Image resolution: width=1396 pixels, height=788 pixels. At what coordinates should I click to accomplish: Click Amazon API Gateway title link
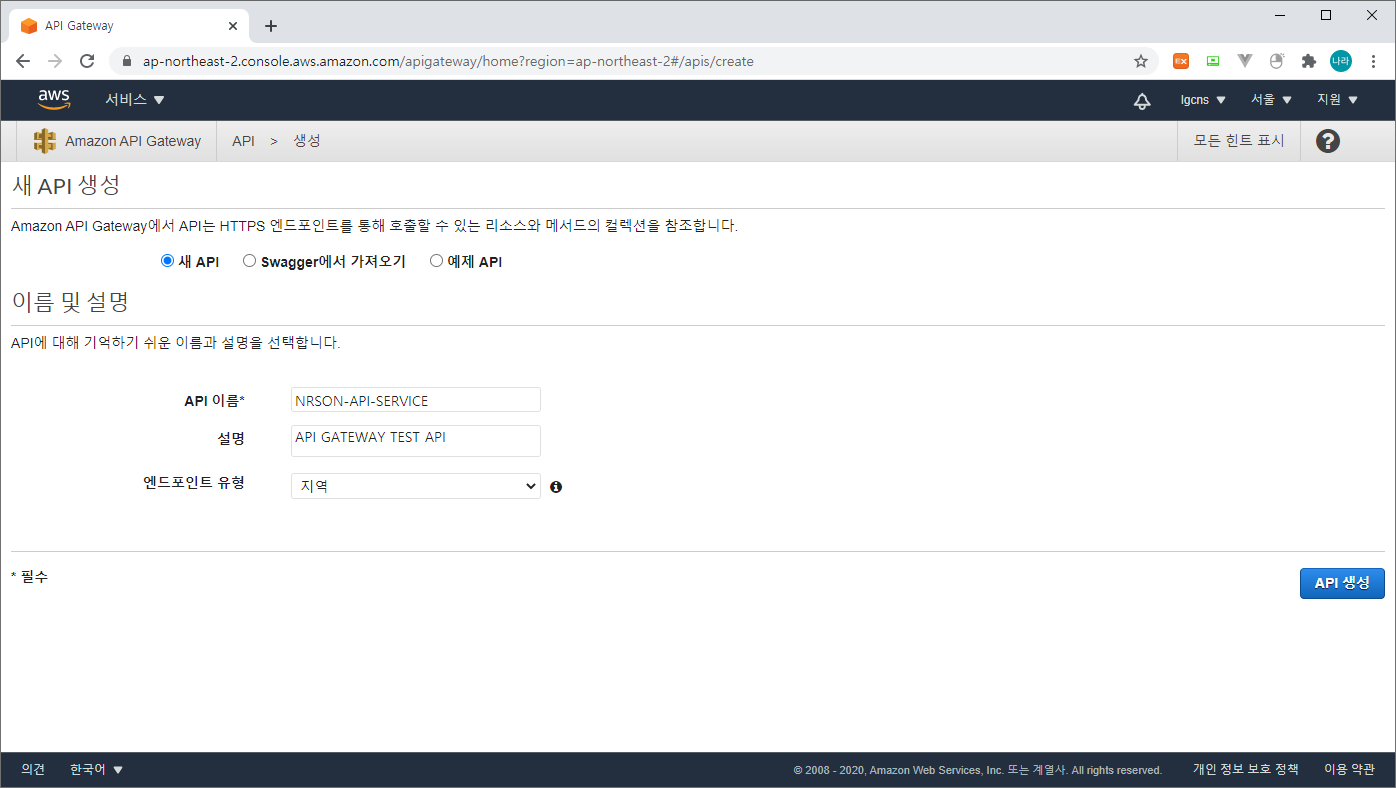[133, 141]
